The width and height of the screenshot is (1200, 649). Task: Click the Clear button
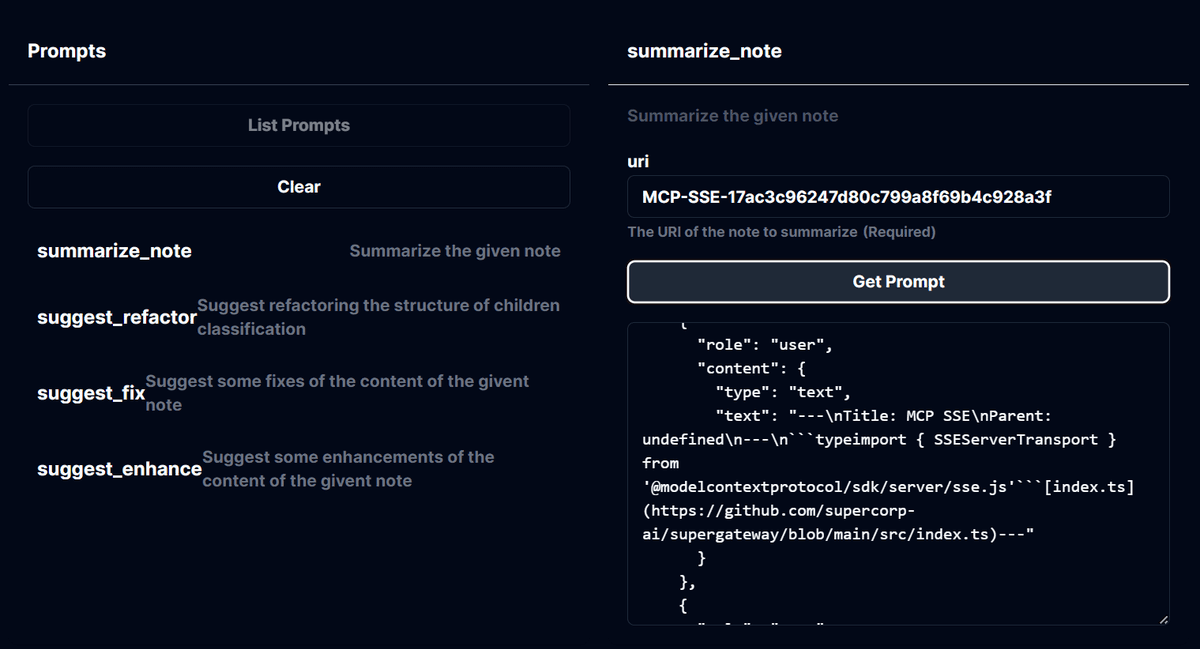[x=298, y=187]
